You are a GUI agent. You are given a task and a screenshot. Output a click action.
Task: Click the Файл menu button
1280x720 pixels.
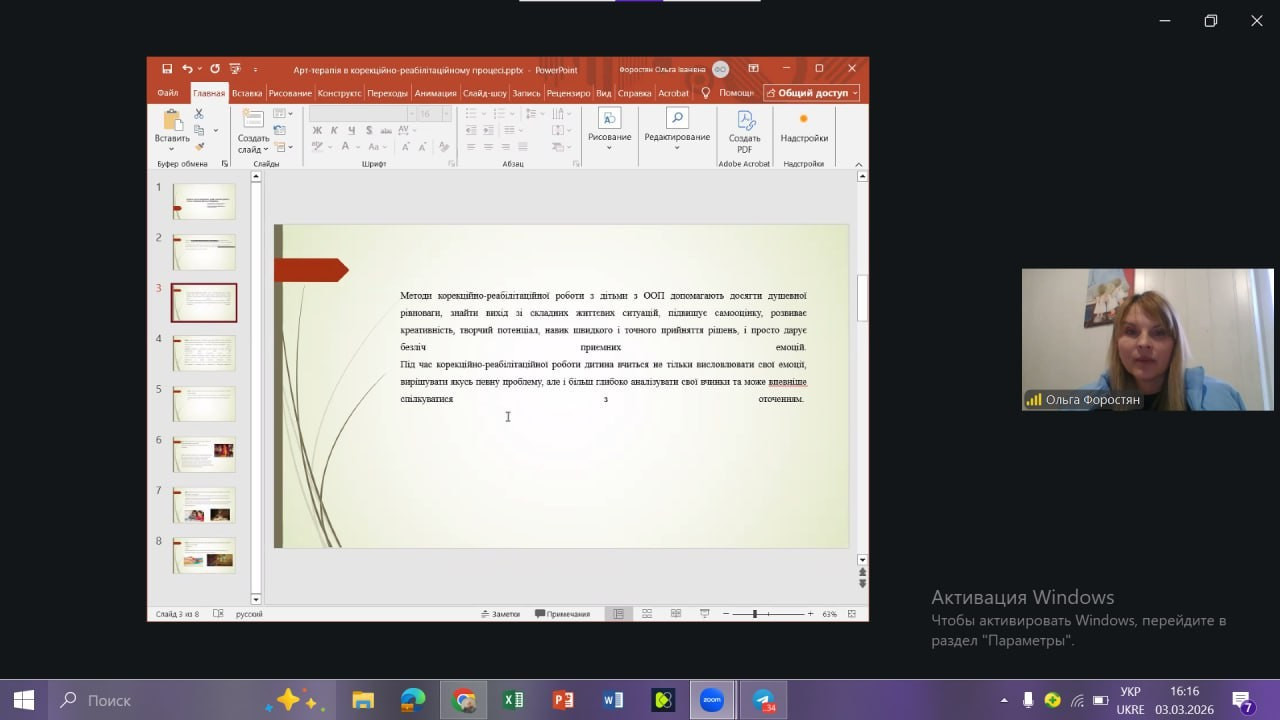coord(167,93)
